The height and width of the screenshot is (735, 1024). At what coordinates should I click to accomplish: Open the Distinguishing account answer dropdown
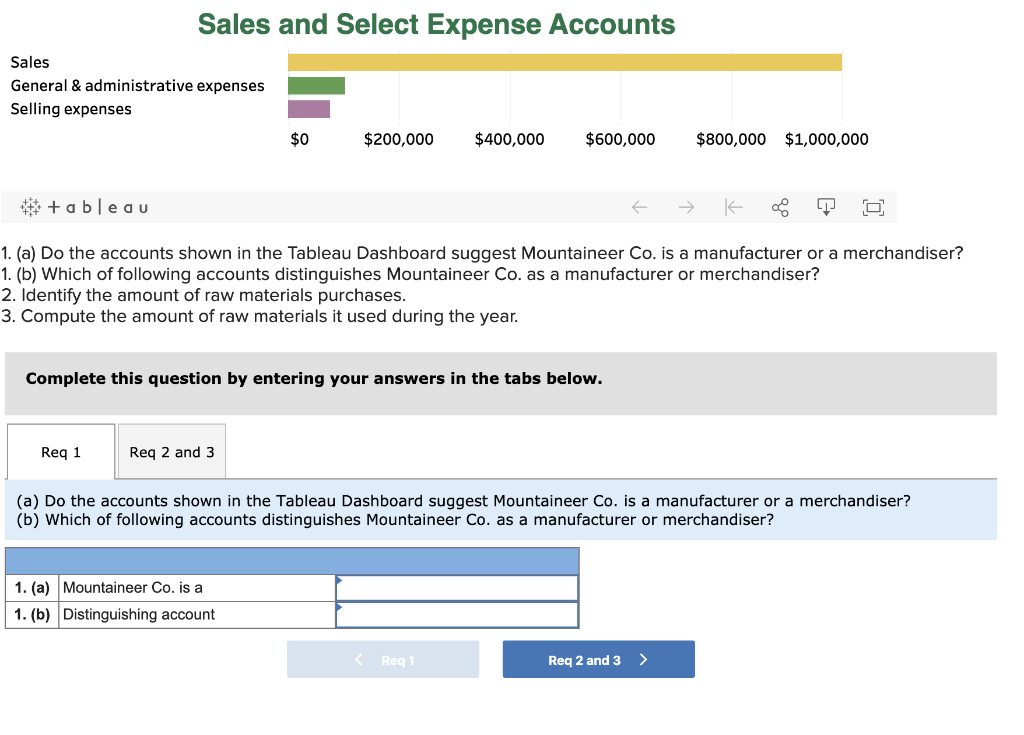[456, 614]
